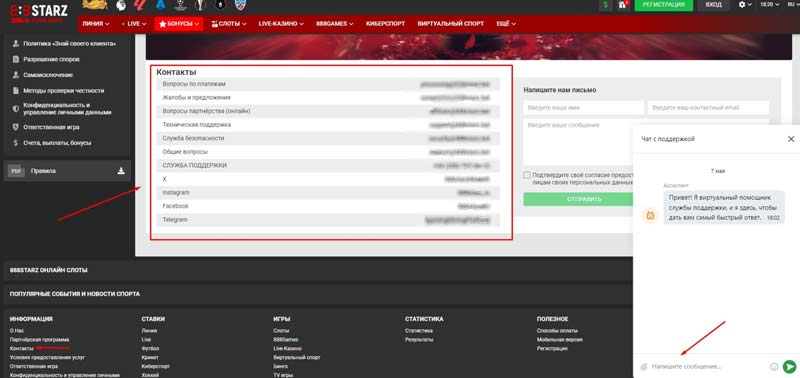
Task: Open Условия предоставления услуг footer link
Action: click(x=47, y=358)
